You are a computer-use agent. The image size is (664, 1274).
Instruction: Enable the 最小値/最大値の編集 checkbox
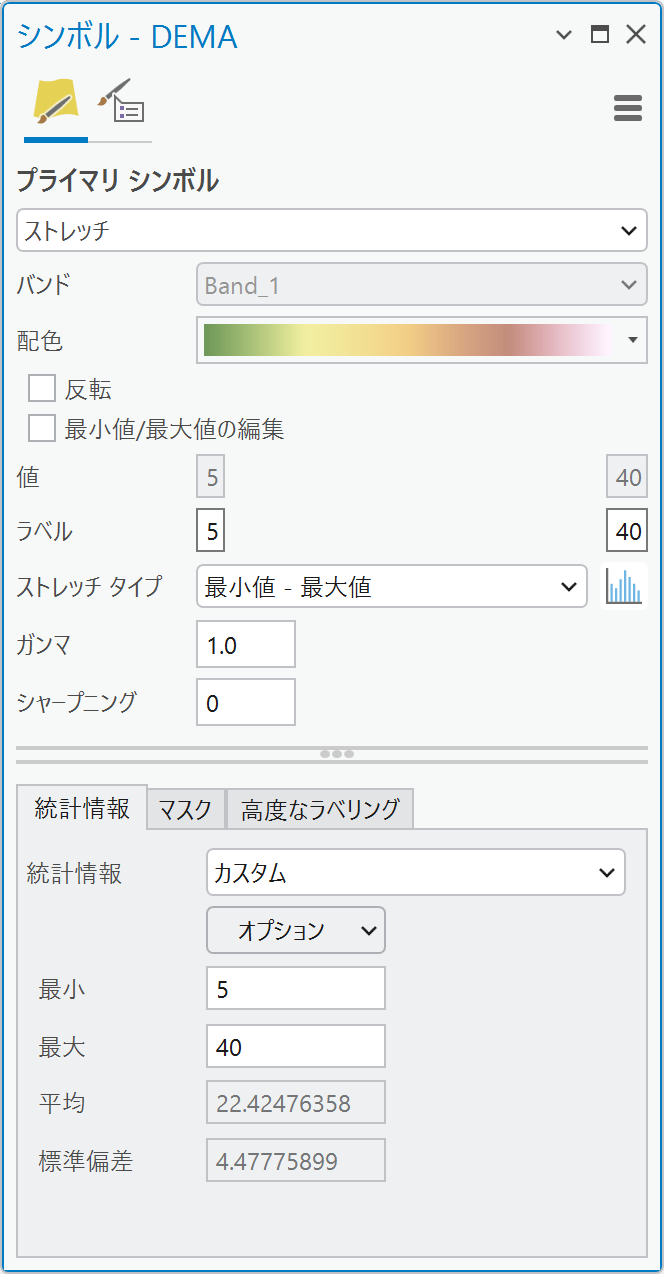(42, 429)
